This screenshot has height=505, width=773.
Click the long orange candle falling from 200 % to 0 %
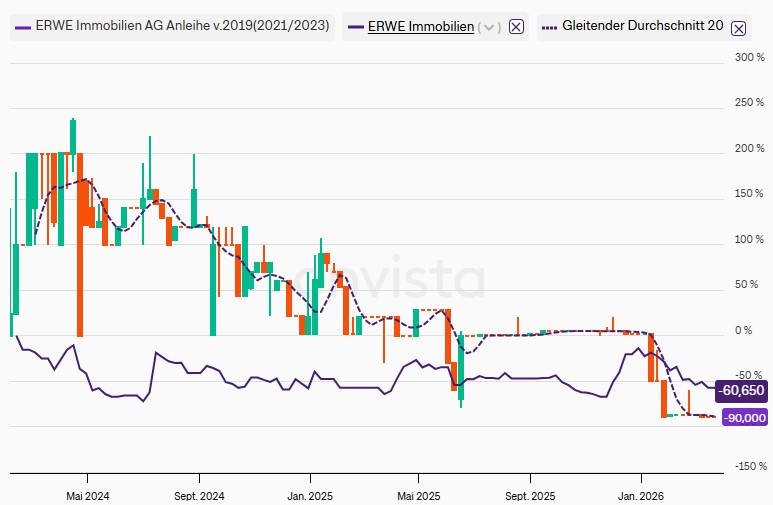80,245
